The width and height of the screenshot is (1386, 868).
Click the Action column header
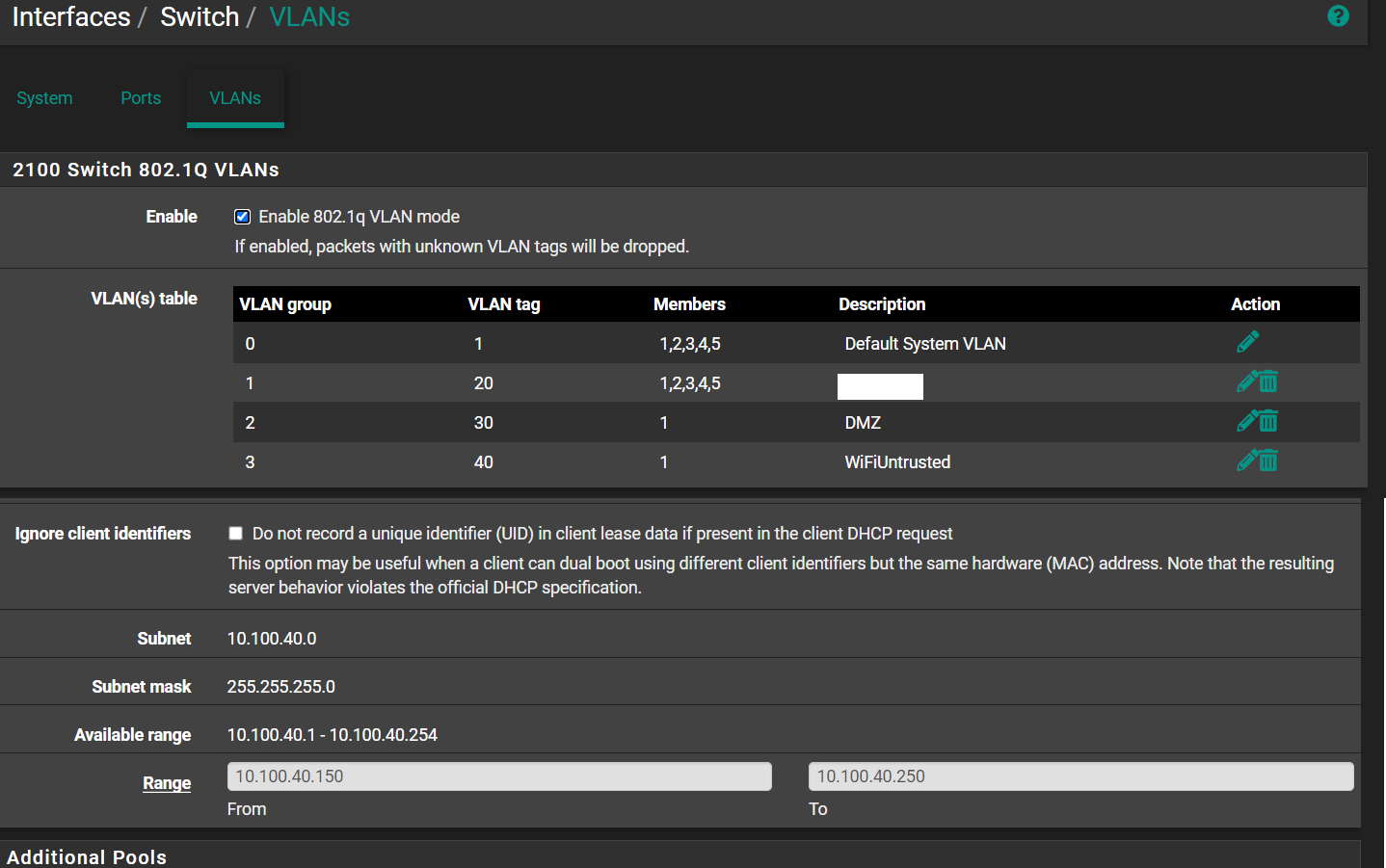1256,304
